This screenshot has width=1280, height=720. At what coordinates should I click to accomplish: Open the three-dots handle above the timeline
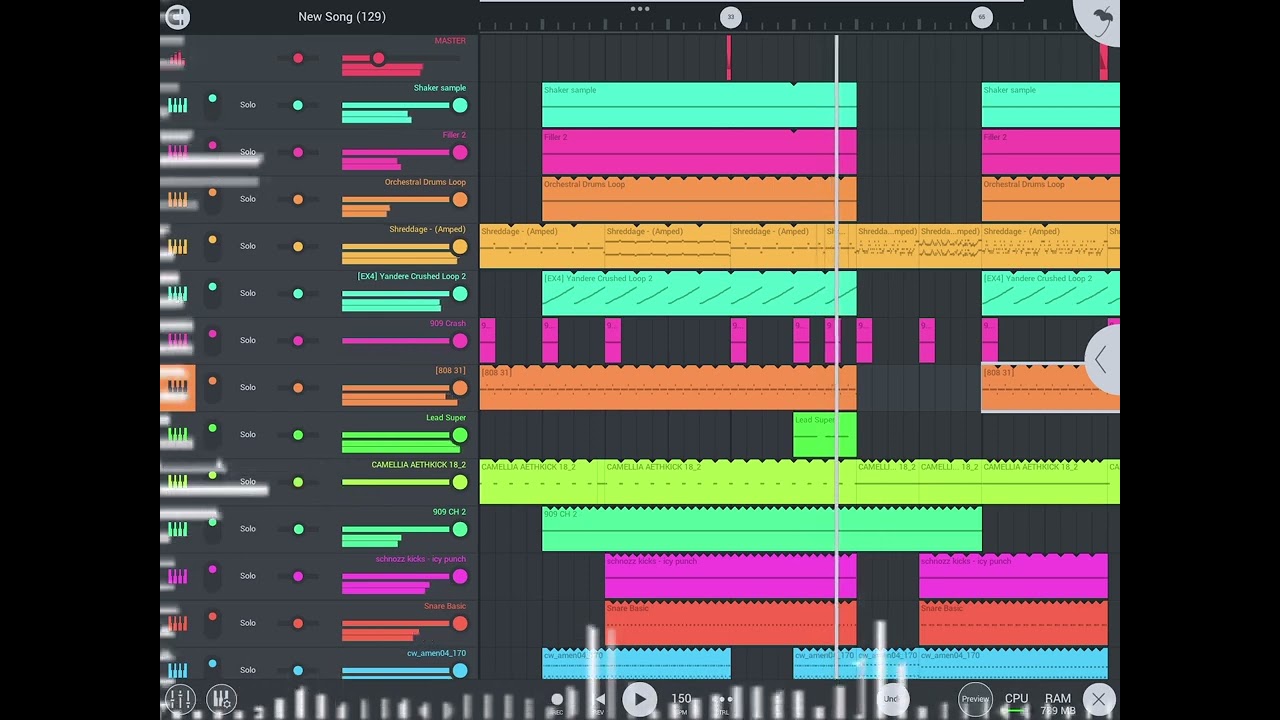coord(640,9)
